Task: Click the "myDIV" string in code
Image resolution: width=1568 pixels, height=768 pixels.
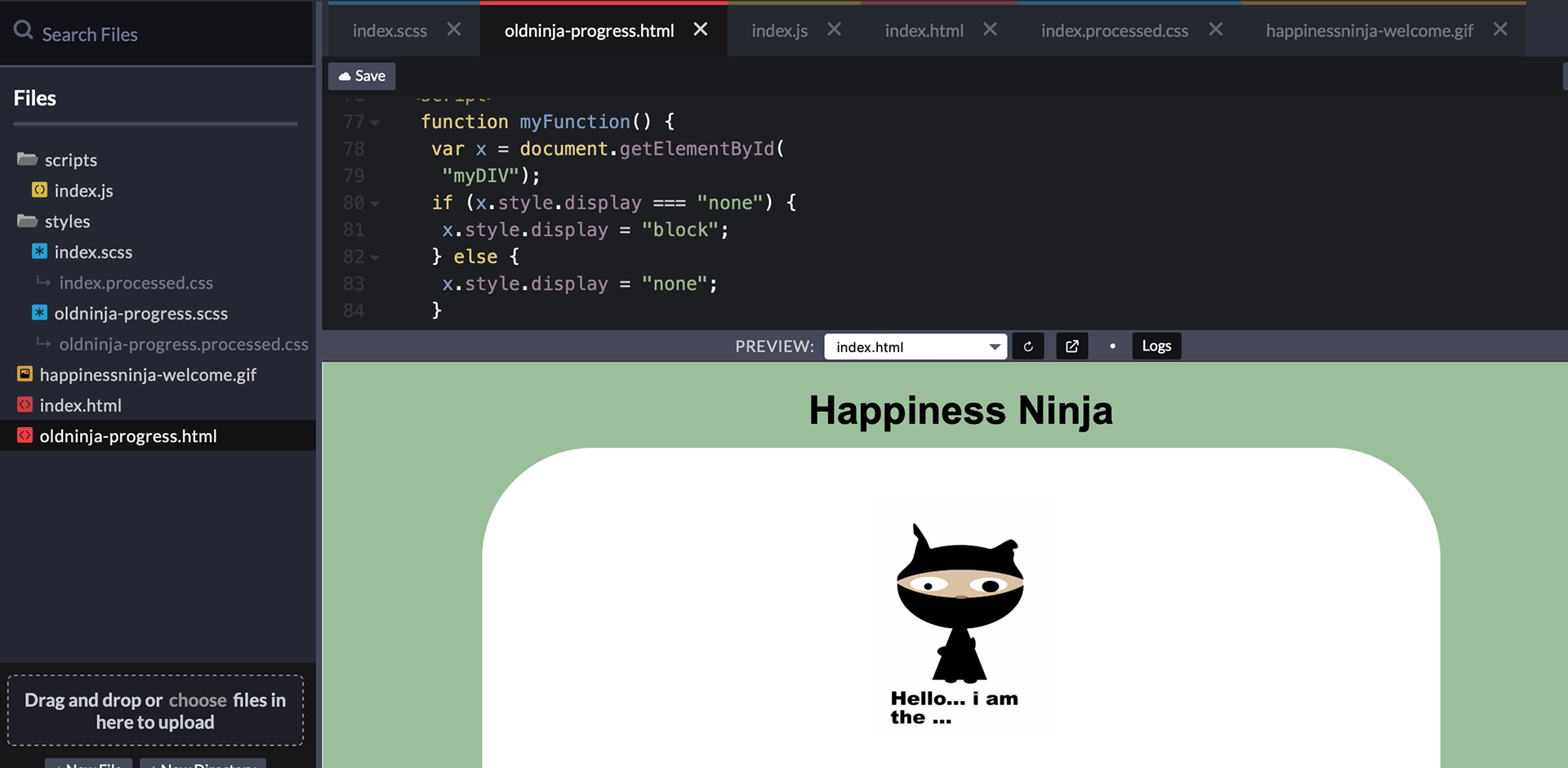Action: coord(481,176)
